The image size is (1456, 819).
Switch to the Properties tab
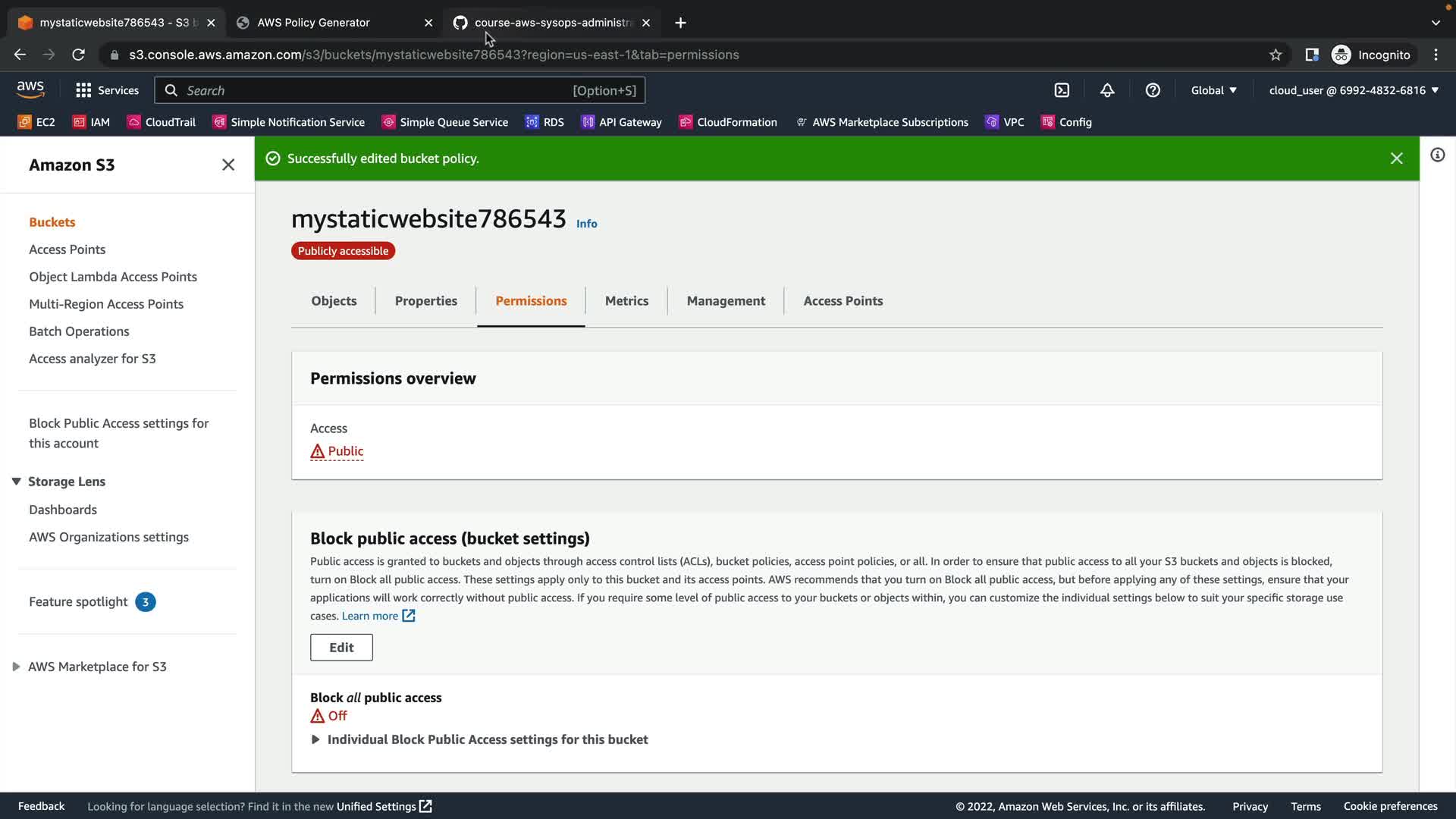[425, 301]
